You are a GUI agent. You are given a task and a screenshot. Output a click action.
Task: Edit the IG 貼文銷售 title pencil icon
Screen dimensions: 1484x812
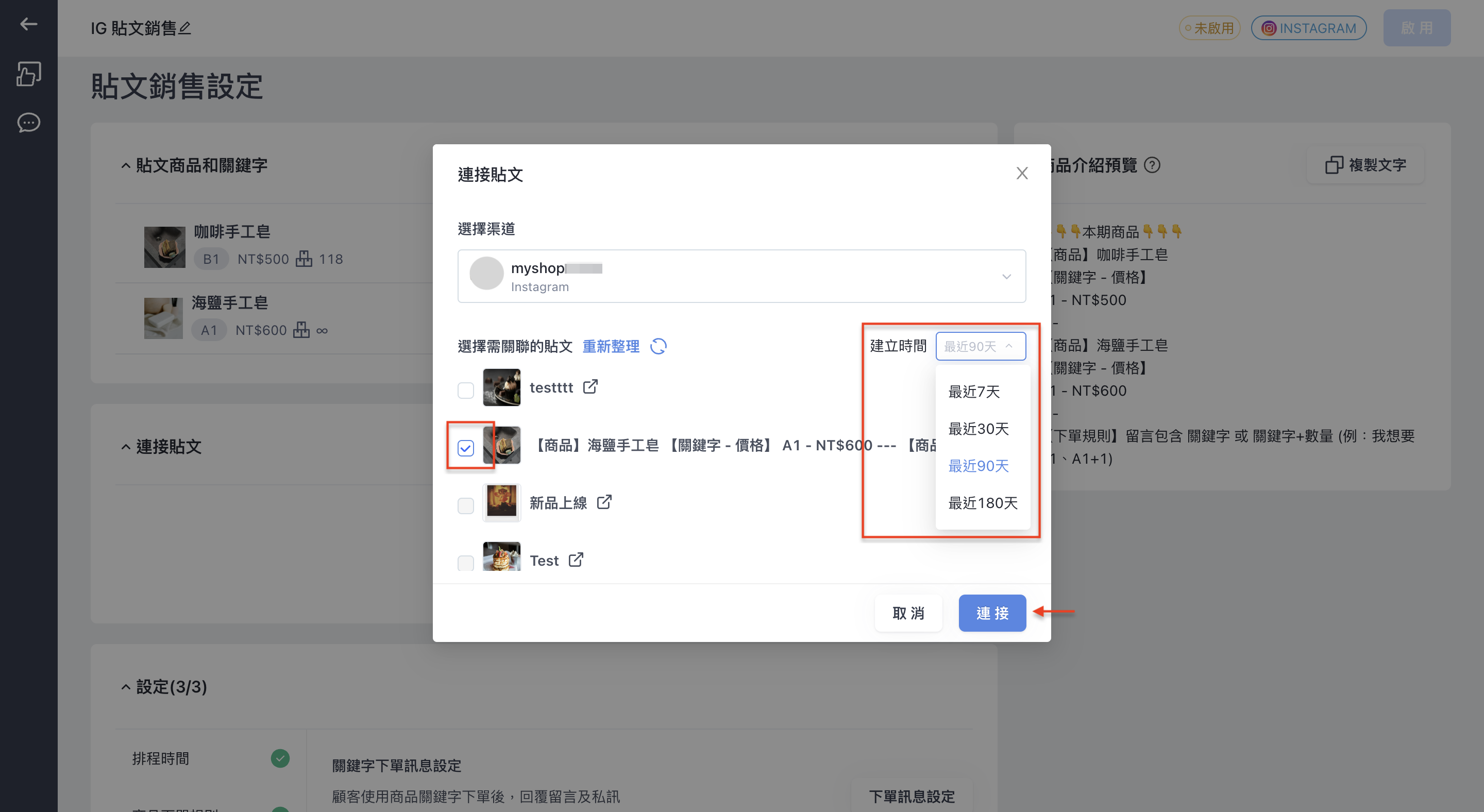pyautogui.click(x=184, y=28)
